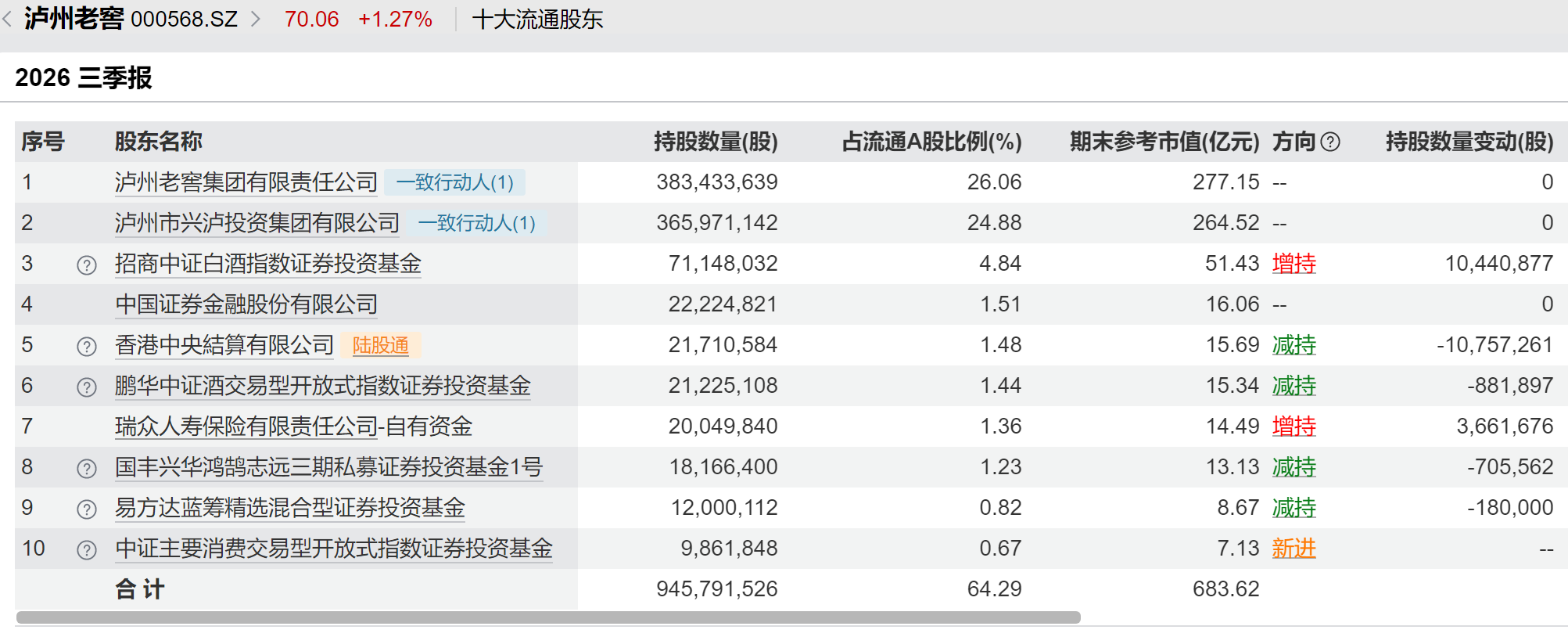Open 中国证券金融股份有限公司 link

pos(246,304)
